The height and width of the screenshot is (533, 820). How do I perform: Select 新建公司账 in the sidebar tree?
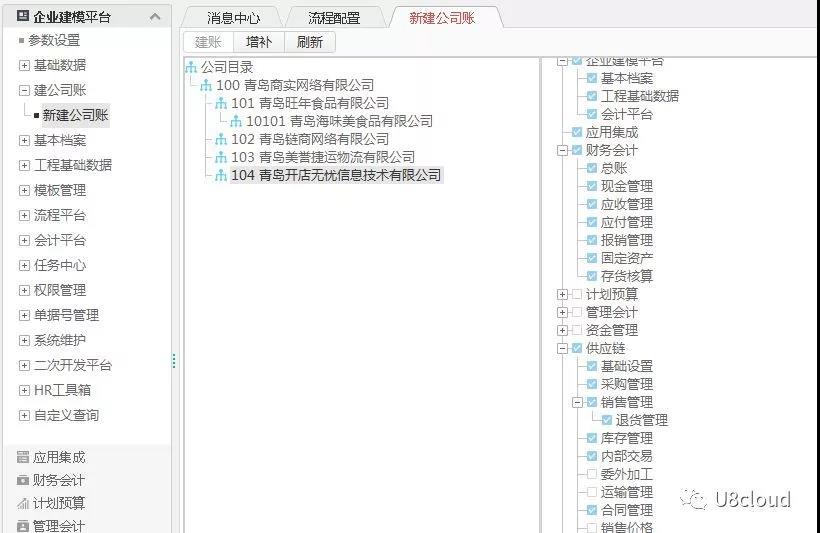click(75, 115)
